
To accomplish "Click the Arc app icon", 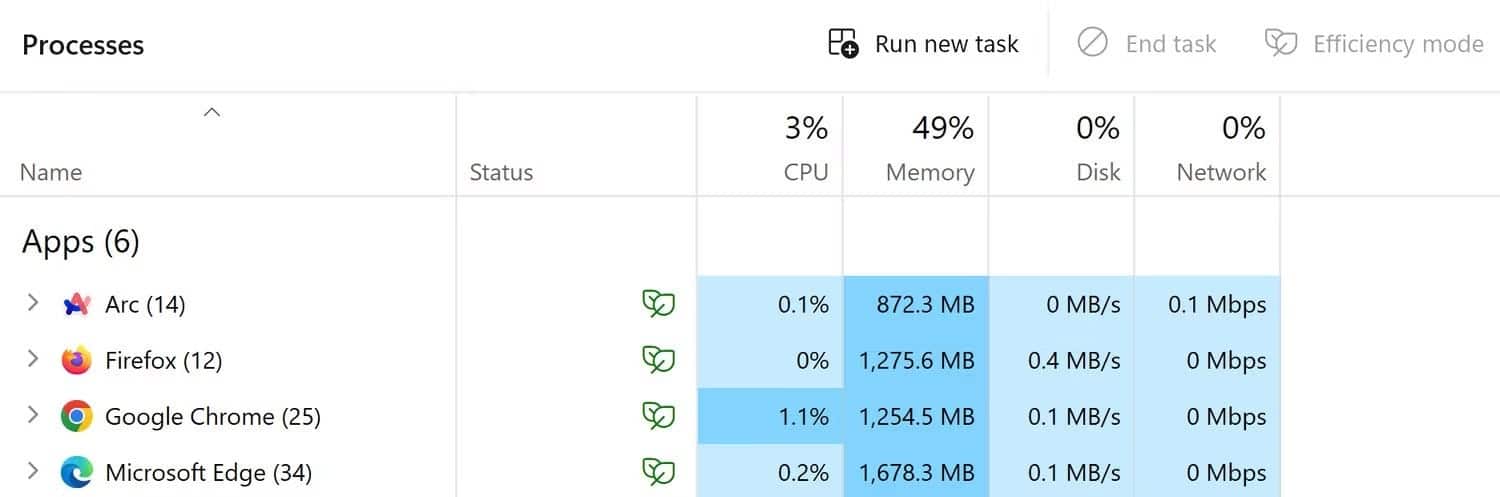I will [77, 305].
